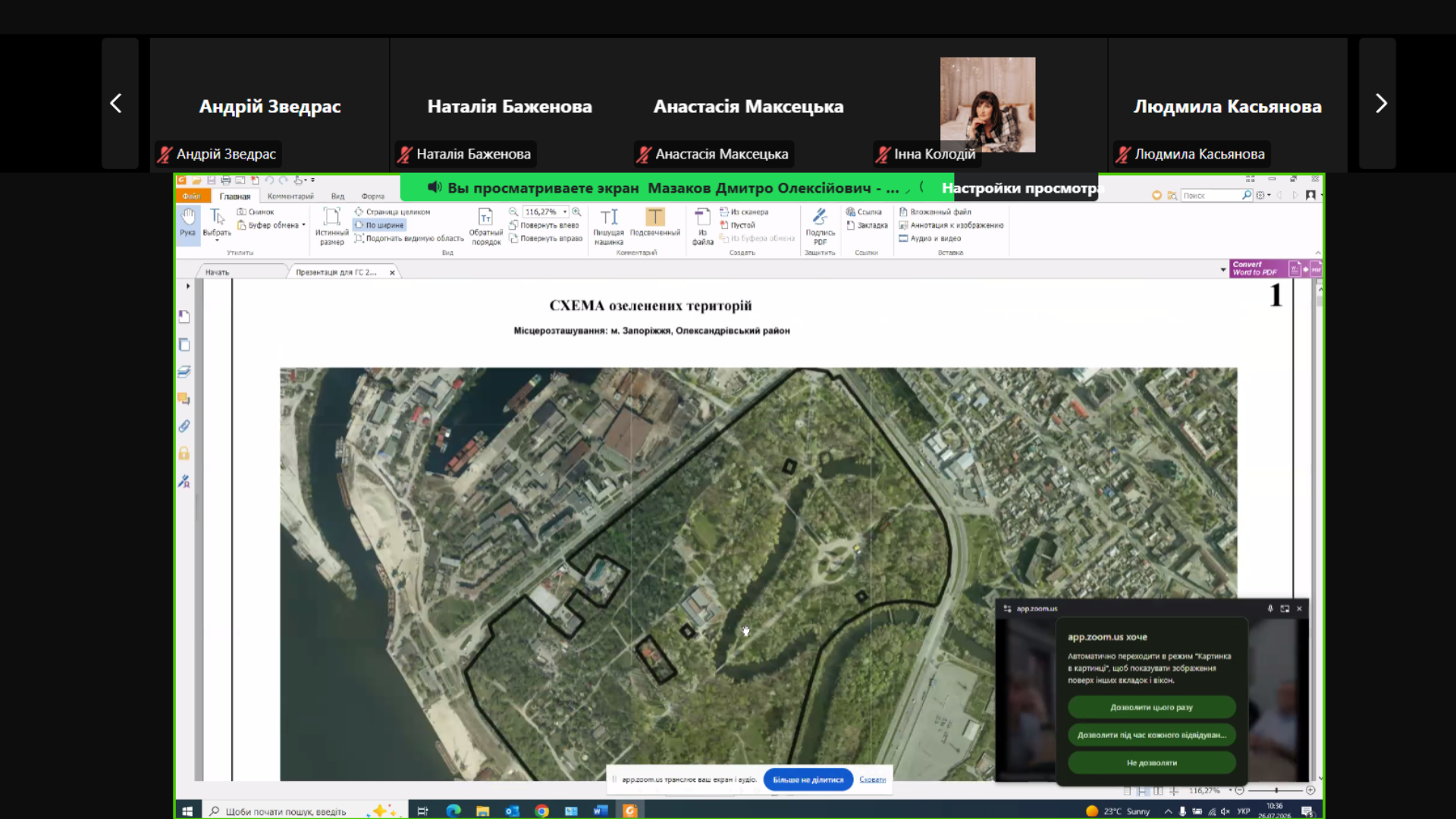This screenshot has width=1456, height=819.
Task: Open the Файл menu tab
Action: point(191,196)
